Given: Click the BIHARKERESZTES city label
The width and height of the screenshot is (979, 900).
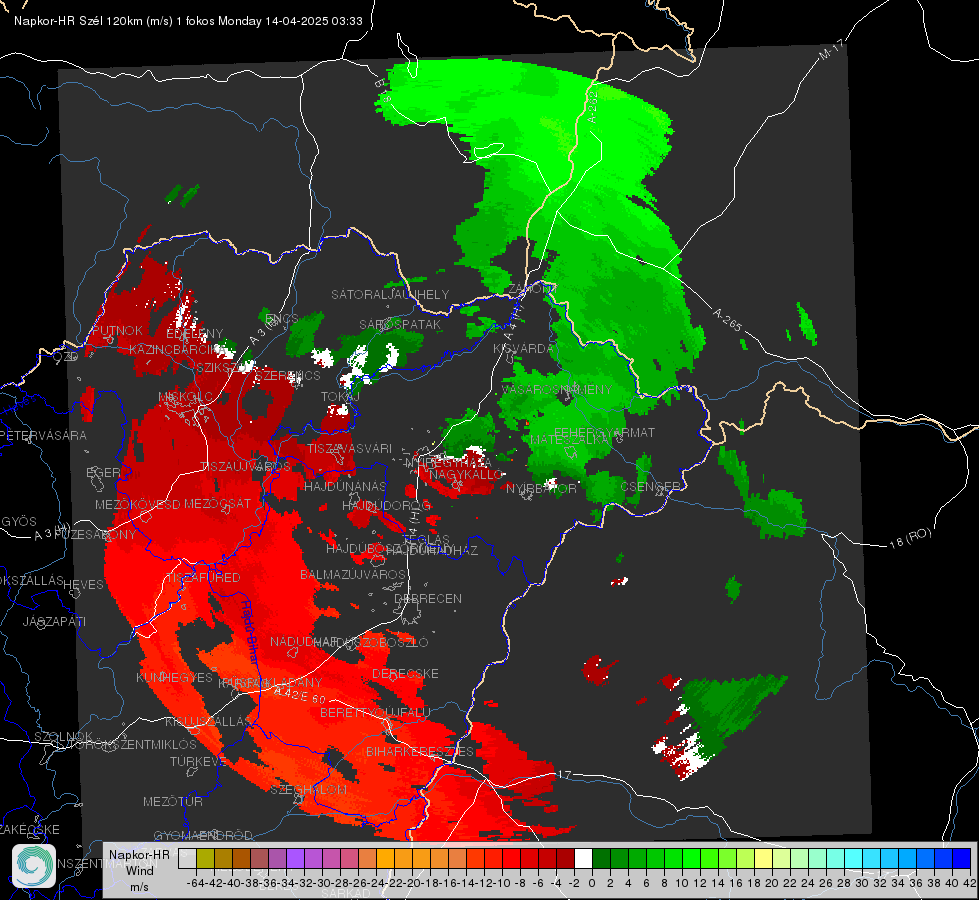Looking at the screenshot, I should pyautogui.click(x=420, y=751).
